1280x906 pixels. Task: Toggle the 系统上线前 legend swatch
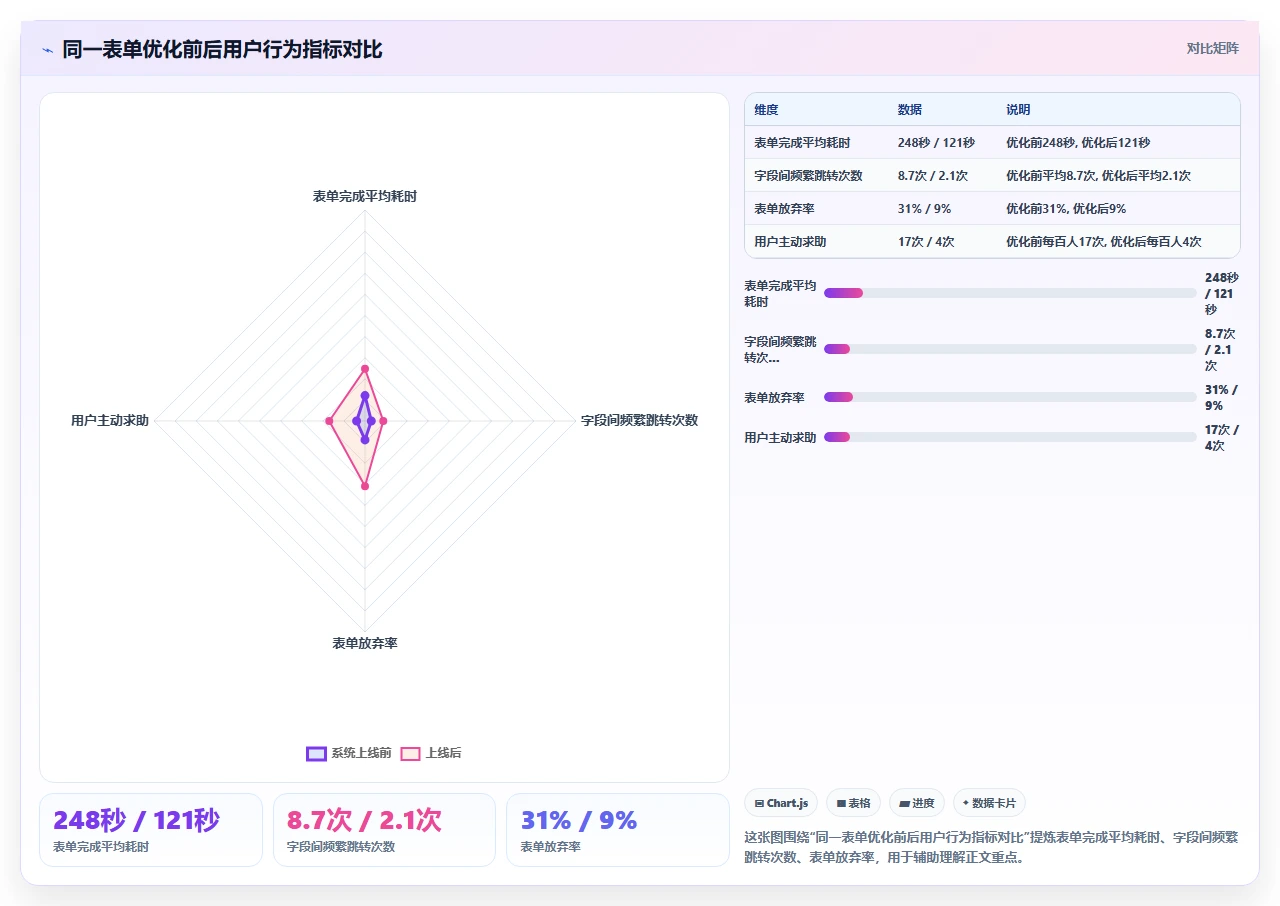(x=316, y=753)
